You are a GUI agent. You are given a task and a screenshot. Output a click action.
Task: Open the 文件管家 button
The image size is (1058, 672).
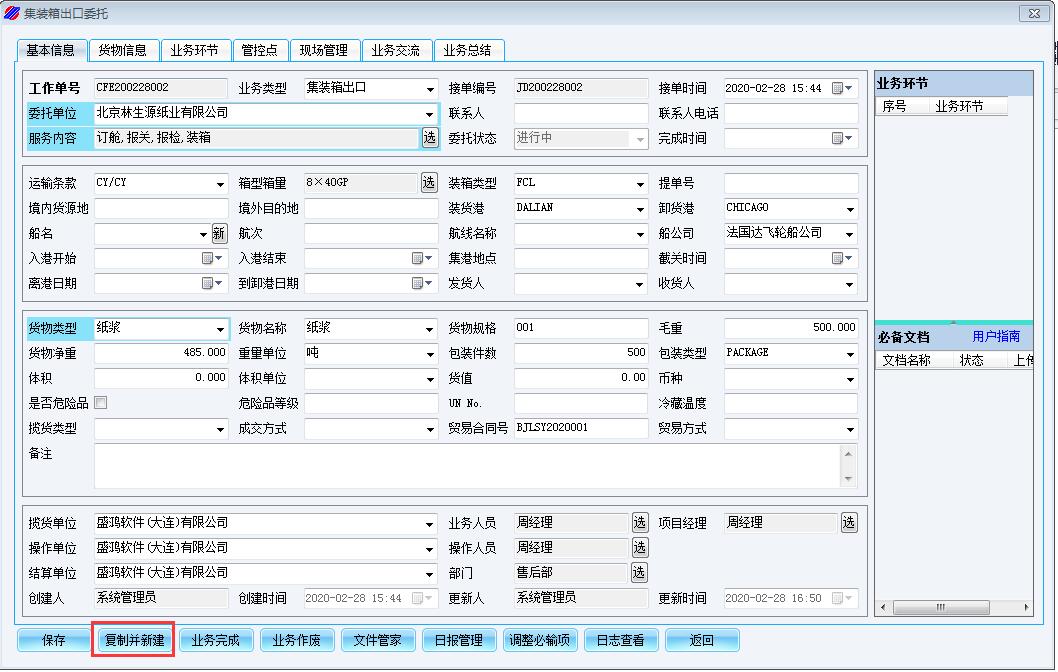pyautogui.click(x=377, y=640)
